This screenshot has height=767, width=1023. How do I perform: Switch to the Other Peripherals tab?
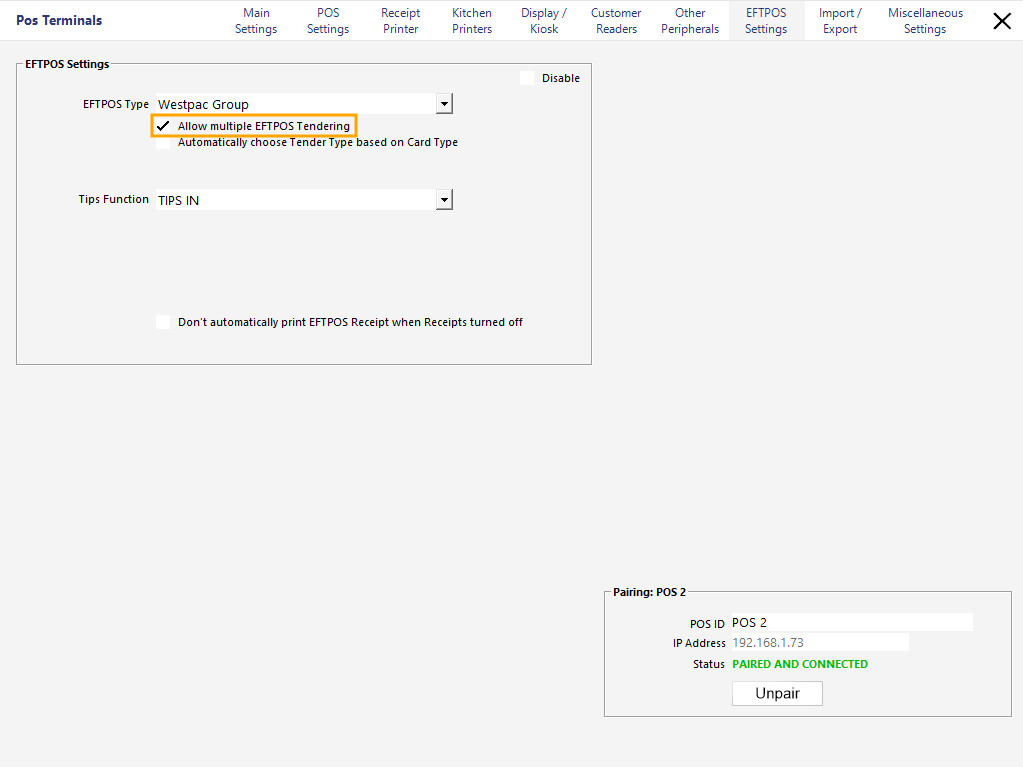pos(689,20)
